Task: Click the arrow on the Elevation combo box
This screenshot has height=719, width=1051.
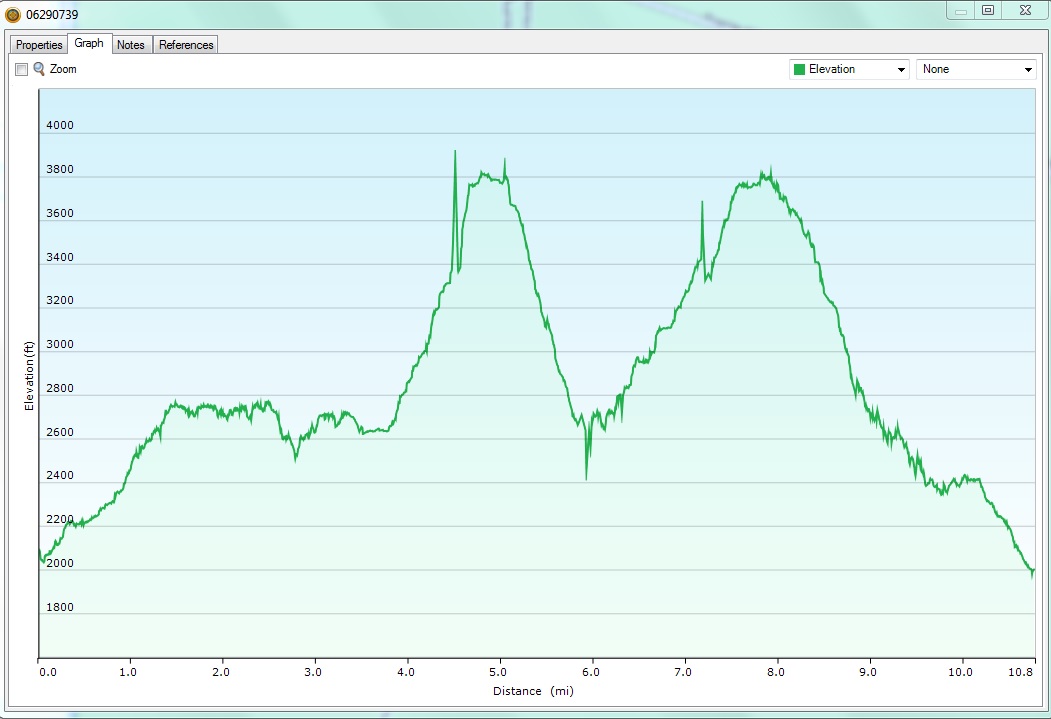Action: pyautogui.click(x=901, y=70)
